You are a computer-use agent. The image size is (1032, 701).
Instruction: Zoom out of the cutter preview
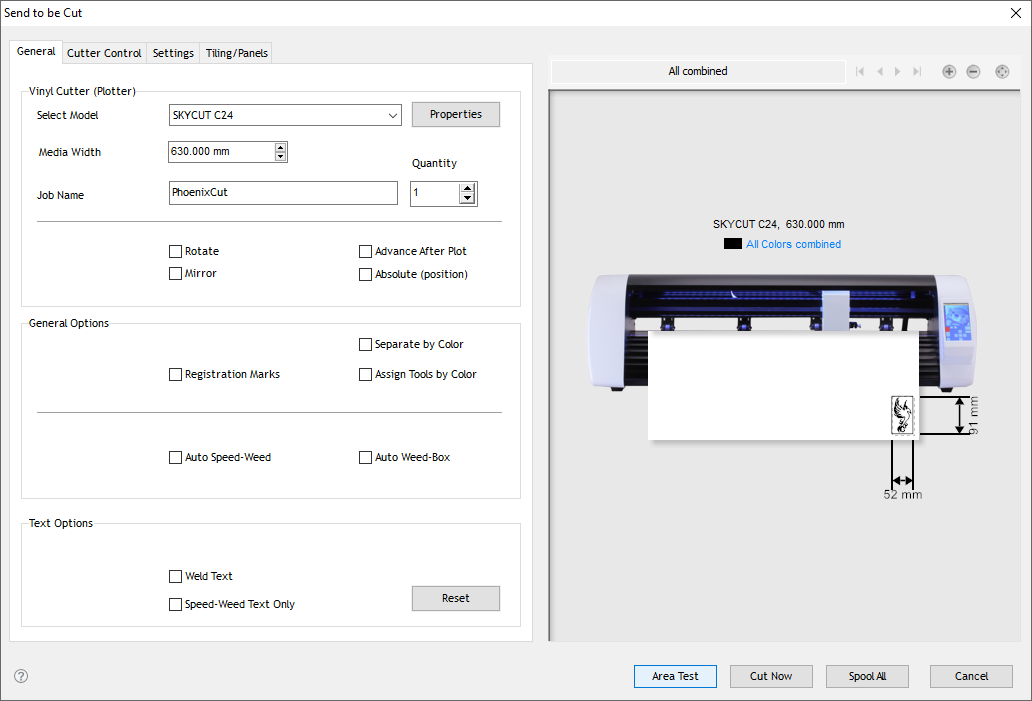973,72
